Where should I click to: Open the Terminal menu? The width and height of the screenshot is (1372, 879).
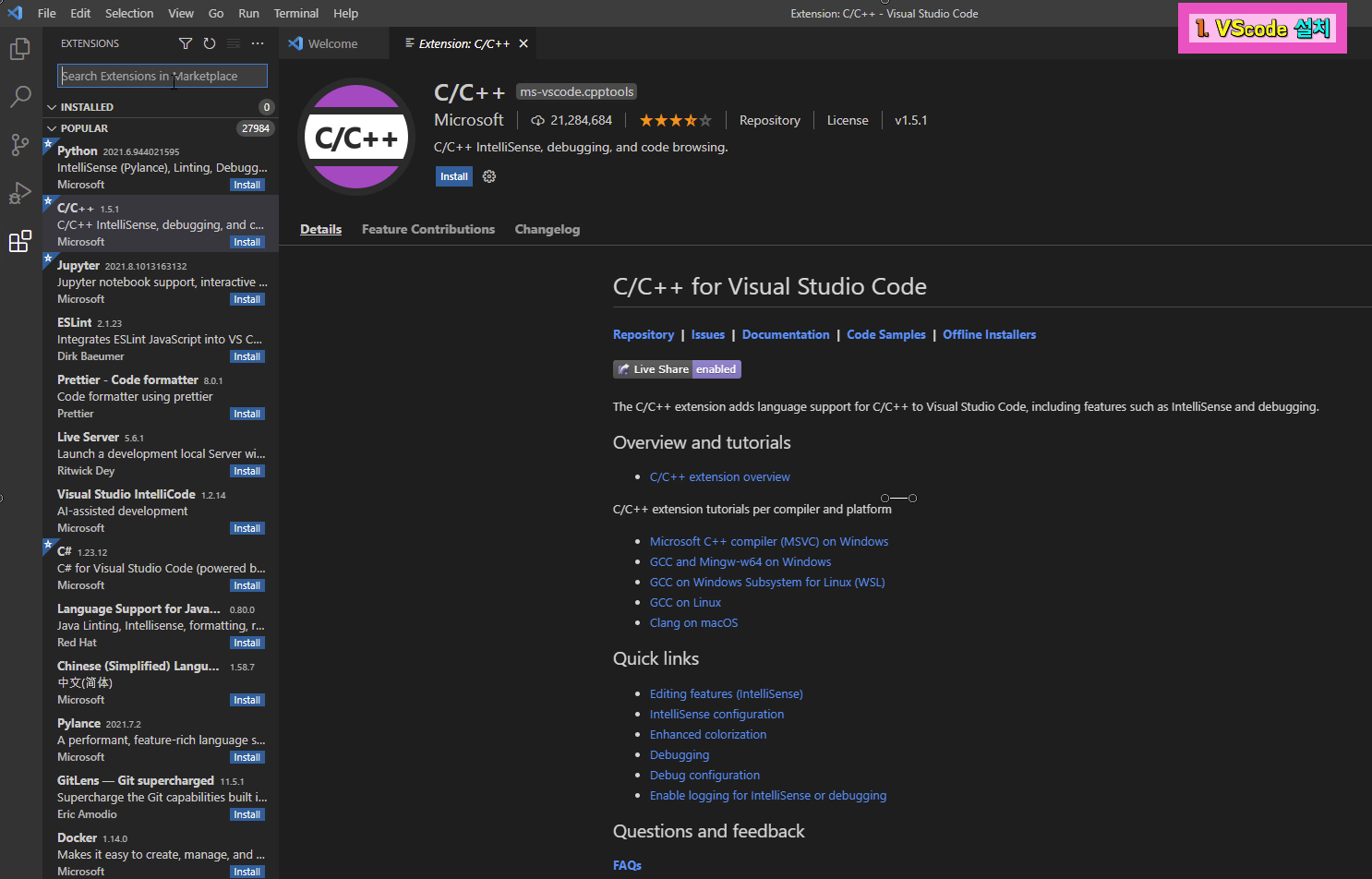pyautogui.click(x=296, y=13)
